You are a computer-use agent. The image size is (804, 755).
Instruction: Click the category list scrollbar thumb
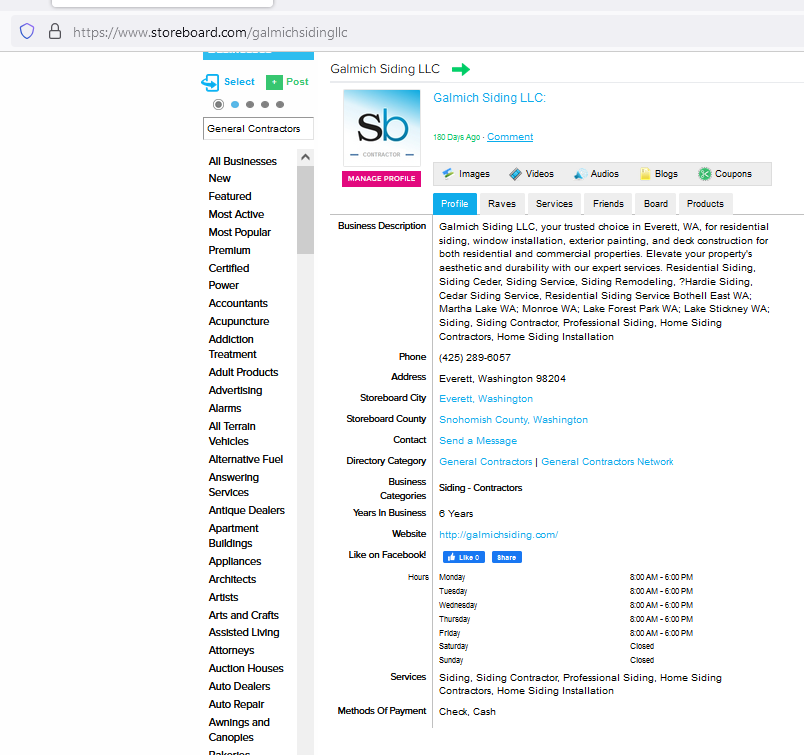coord(305,209)
